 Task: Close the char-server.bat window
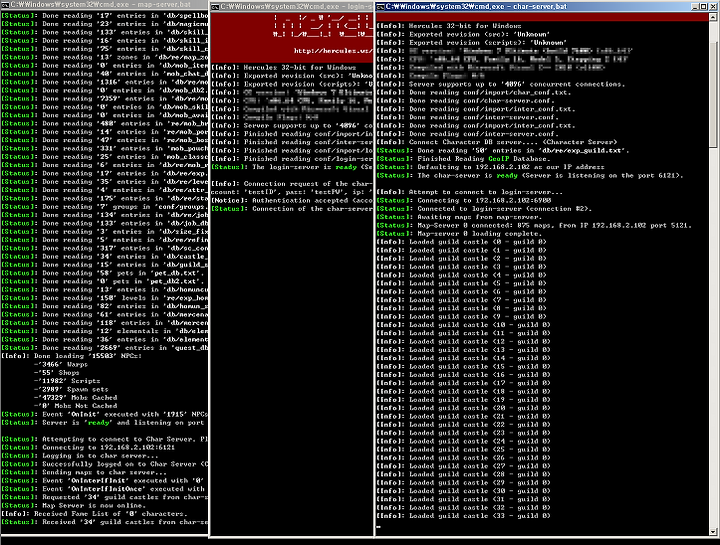[711, 6]
